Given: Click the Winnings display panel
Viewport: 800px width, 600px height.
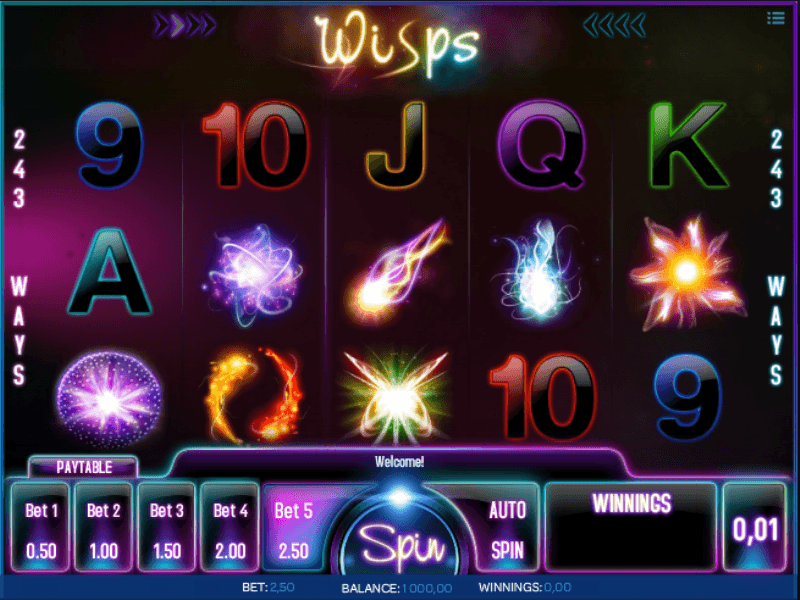Looking at the screenshot, I should coord(631,528).
